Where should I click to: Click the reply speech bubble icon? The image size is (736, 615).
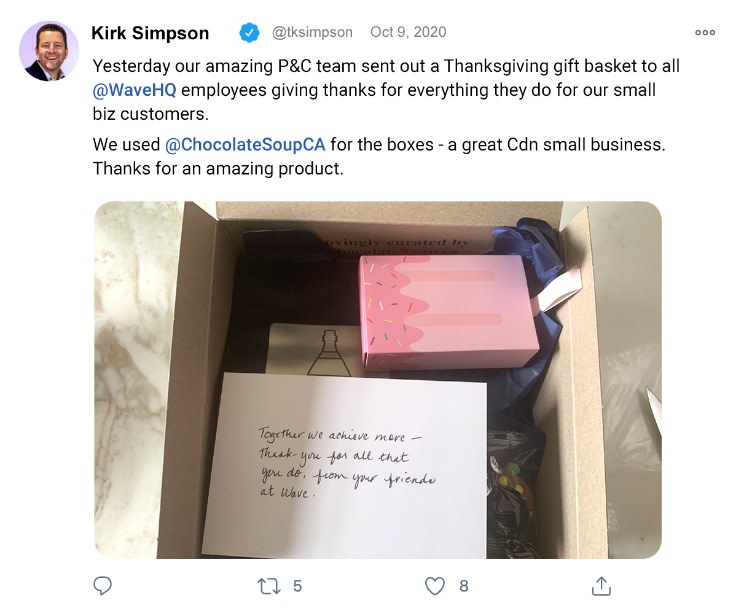[x=102, y=585]
